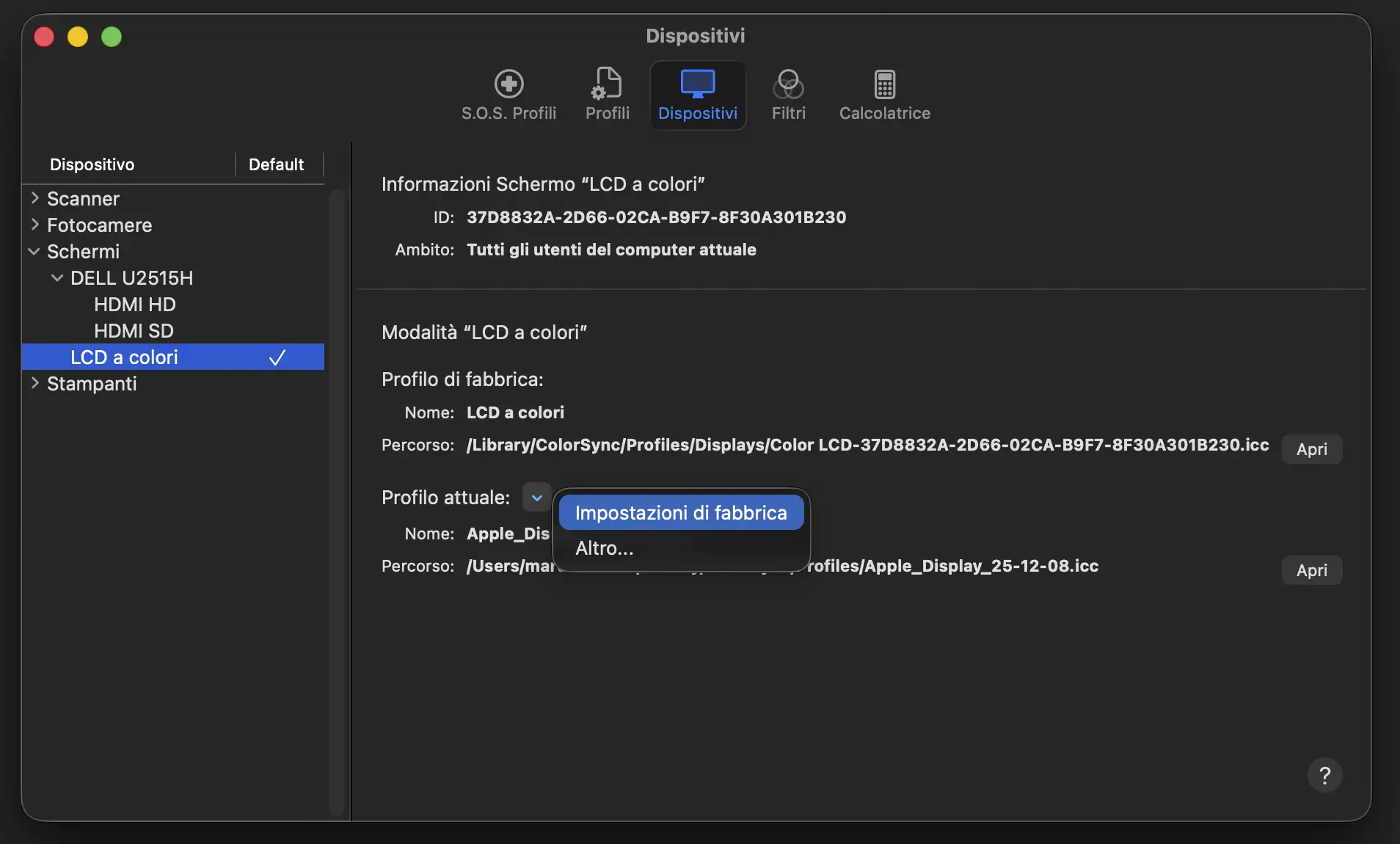Click Apri next to current profile path
This screenshot has height=844, width=1400.
click(x=1311, y=570)
